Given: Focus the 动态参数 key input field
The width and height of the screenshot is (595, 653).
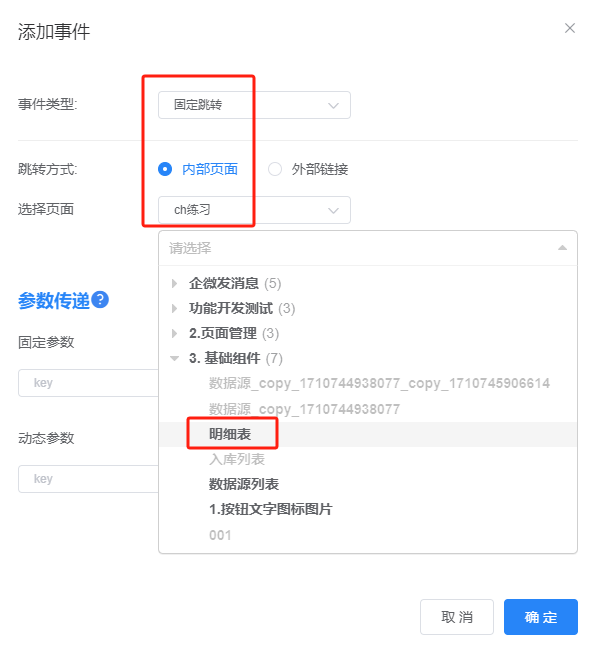Looking at the screenshot, I should tap(88, 479).
